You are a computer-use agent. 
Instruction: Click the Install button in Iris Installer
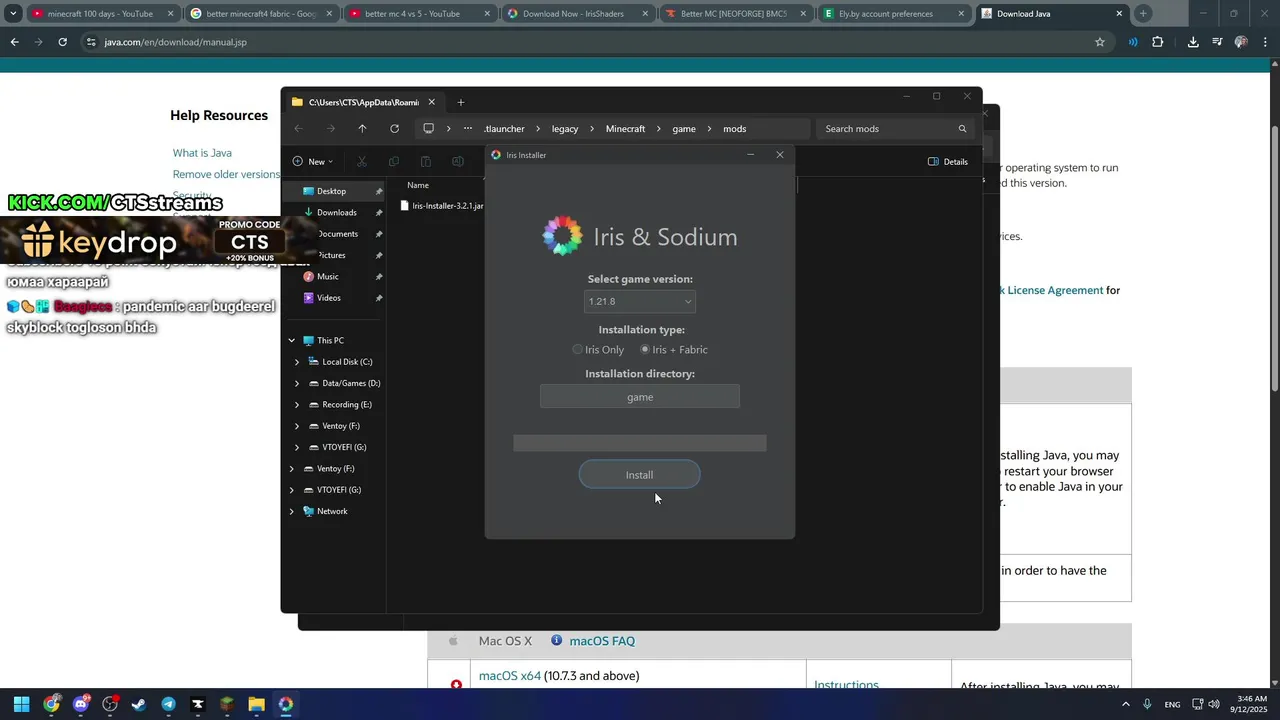(639, 475)
